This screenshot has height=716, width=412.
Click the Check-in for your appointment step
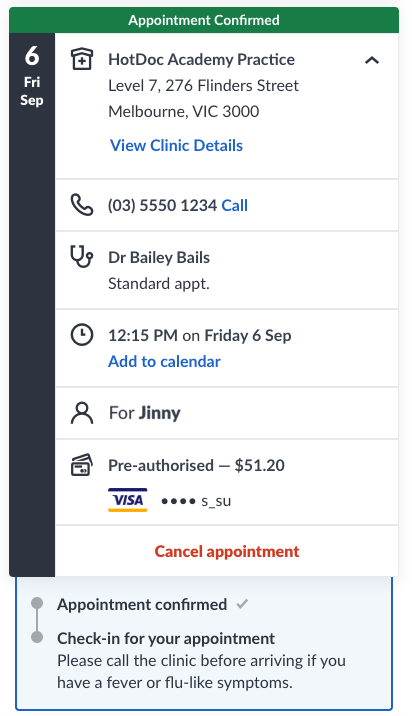[166, 638]
